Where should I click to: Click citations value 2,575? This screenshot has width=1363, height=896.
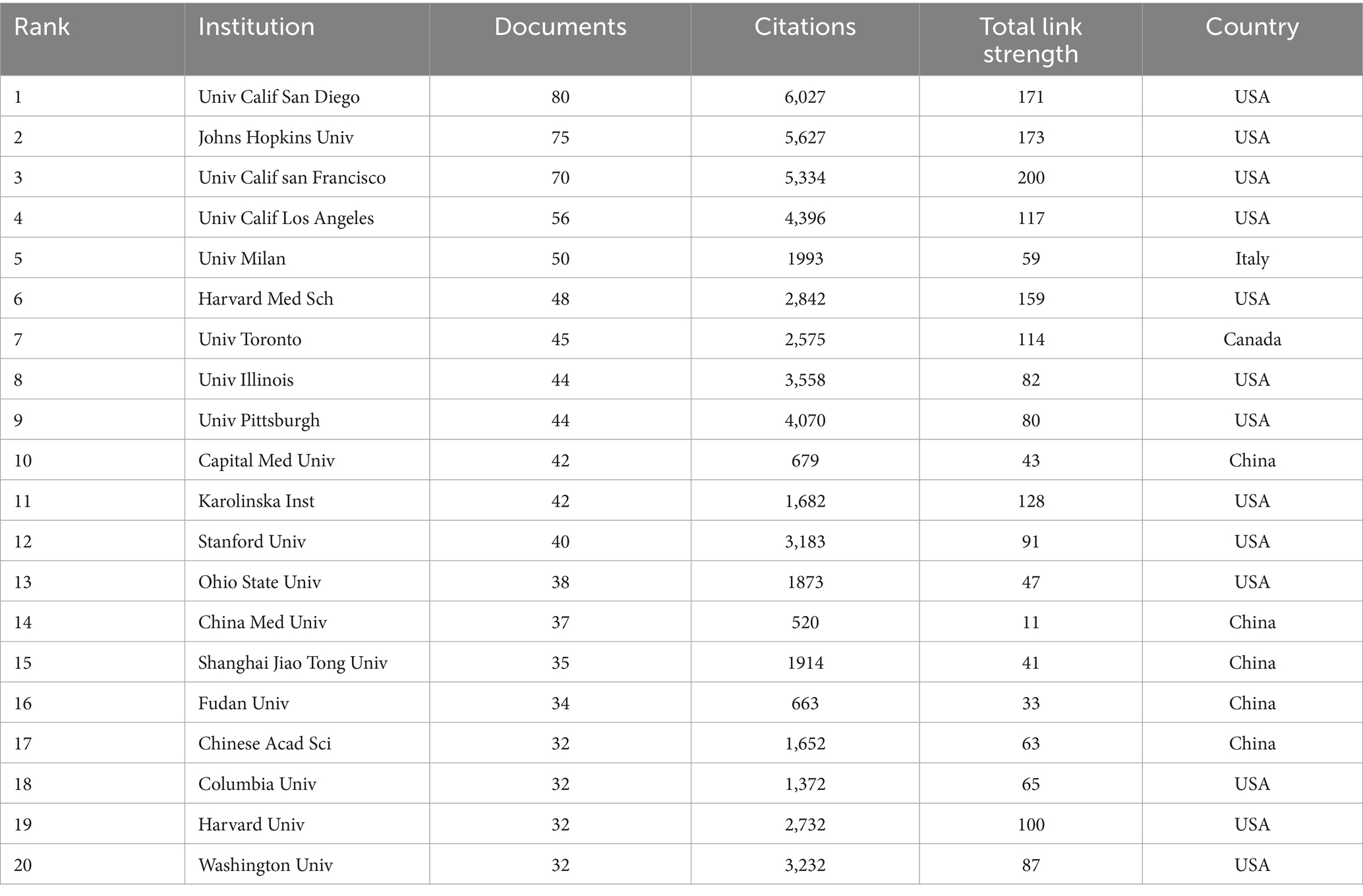point(805,339)
